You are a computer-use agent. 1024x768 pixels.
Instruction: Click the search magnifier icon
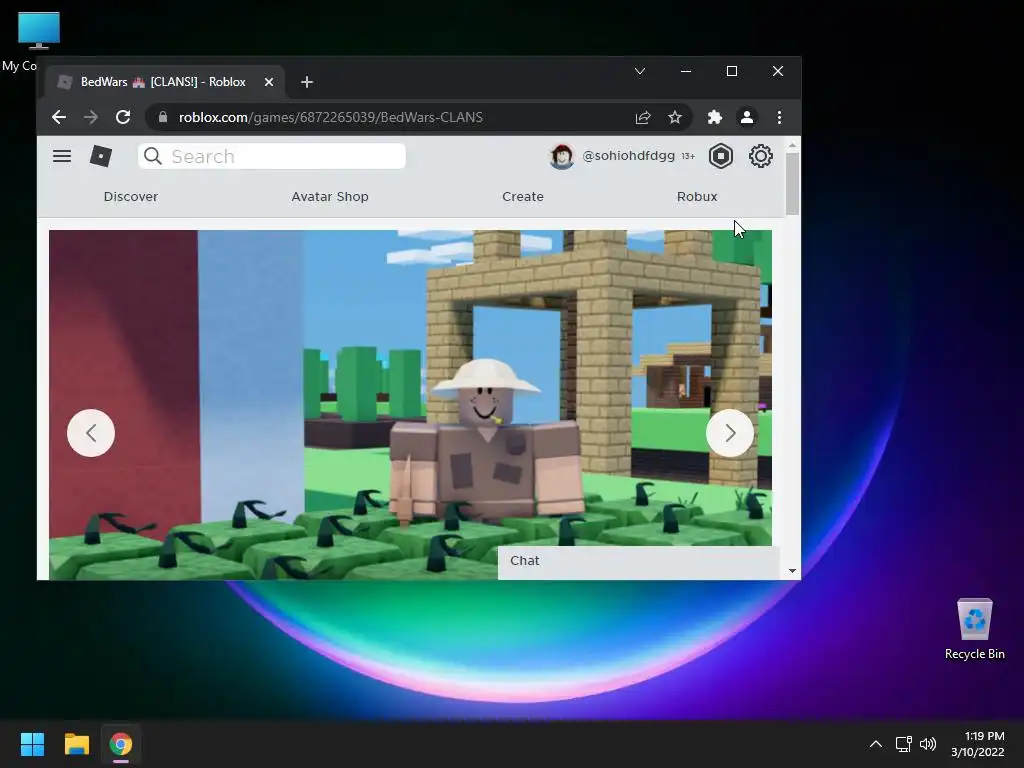153,156
